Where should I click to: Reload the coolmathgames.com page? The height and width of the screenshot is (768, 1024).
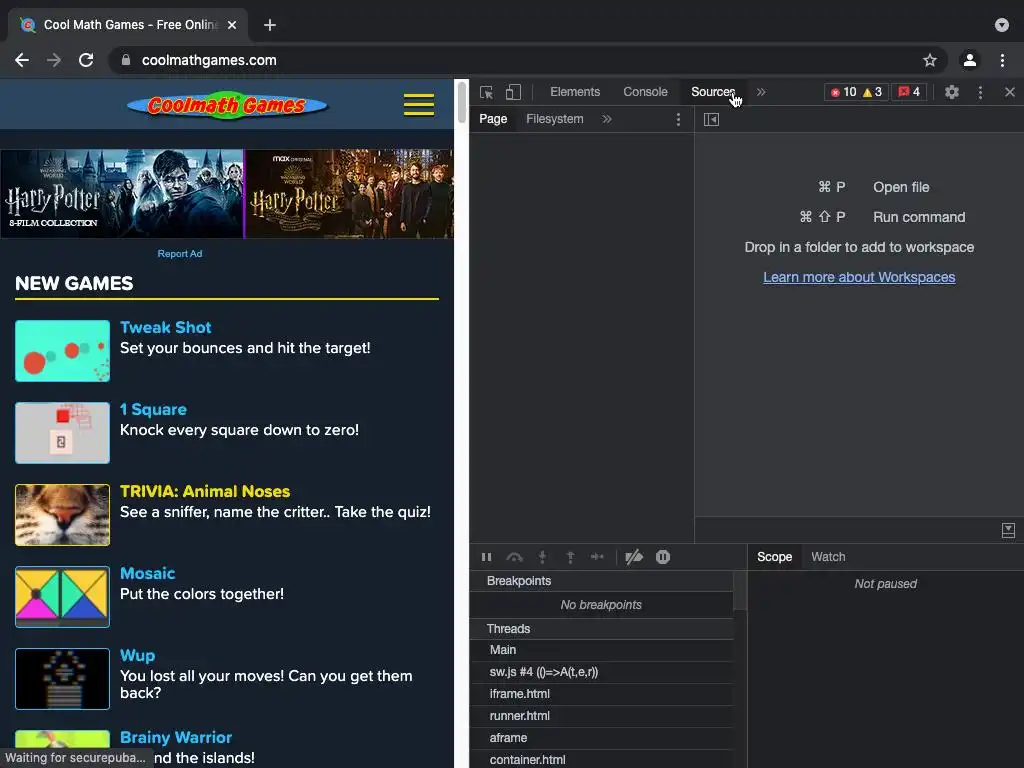[86, 60]
